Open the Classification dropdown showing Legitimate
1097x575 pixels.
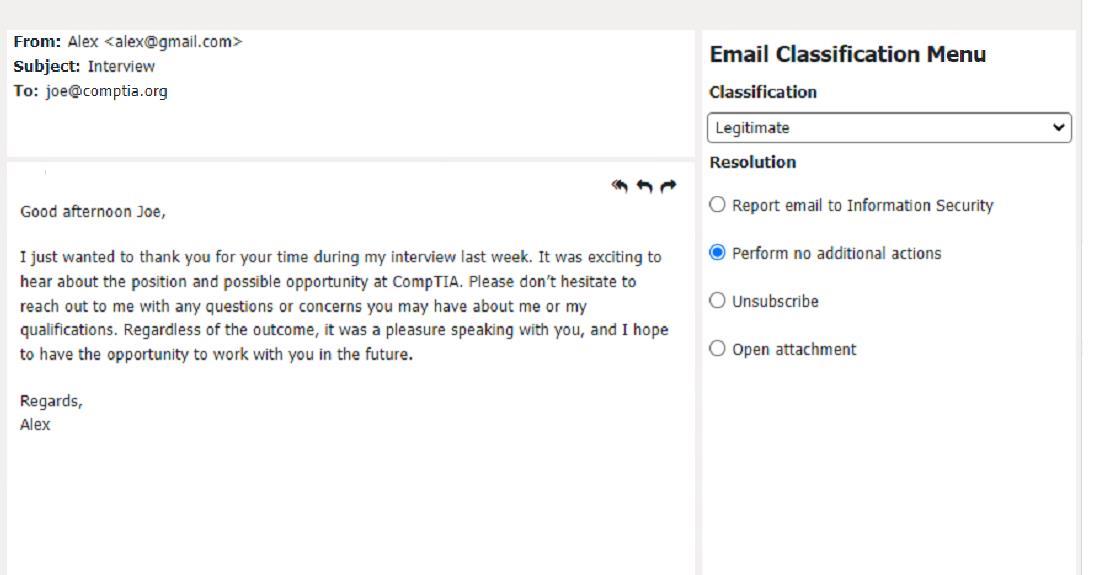(x=889, y=128)
